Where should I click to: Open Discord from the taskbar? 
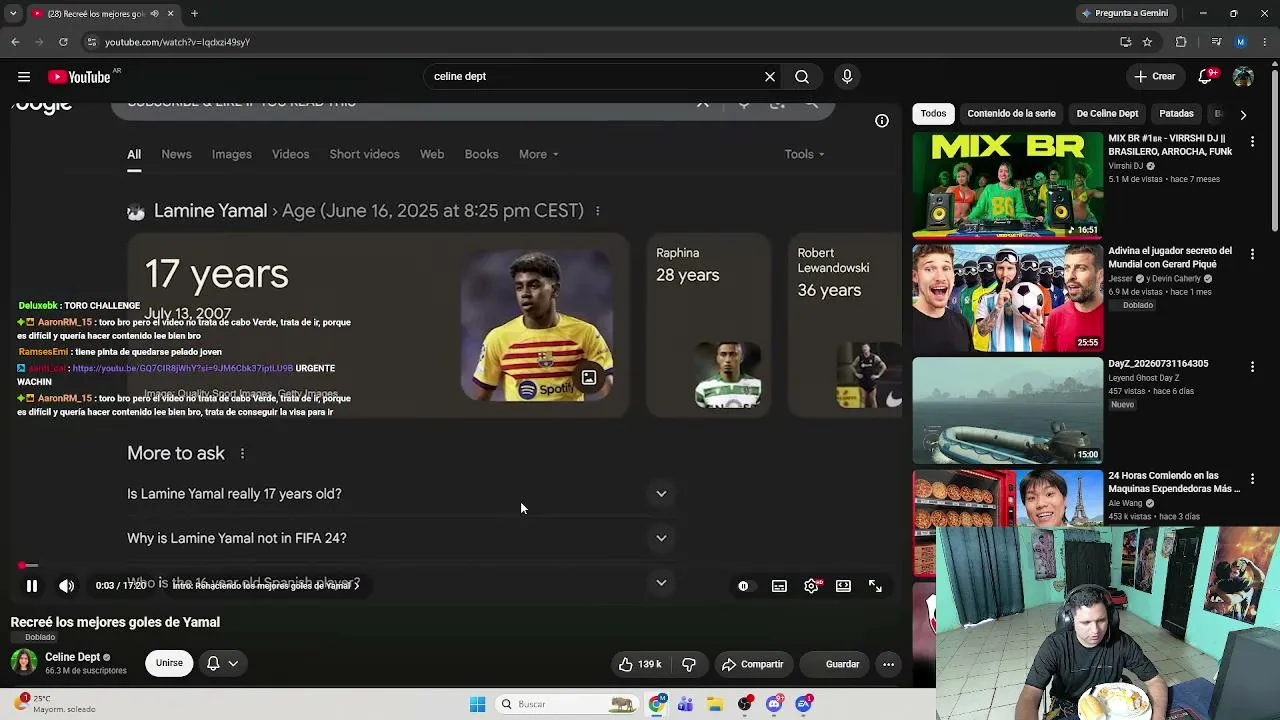point(774,704)
